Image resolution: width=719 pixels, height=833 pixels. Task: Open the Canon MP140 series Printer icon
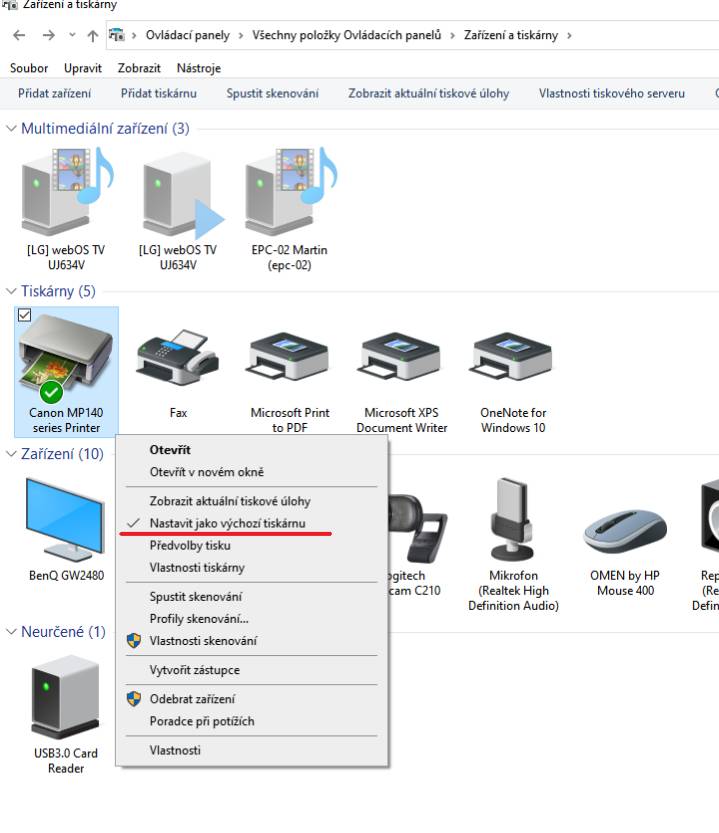pos(66,357)
